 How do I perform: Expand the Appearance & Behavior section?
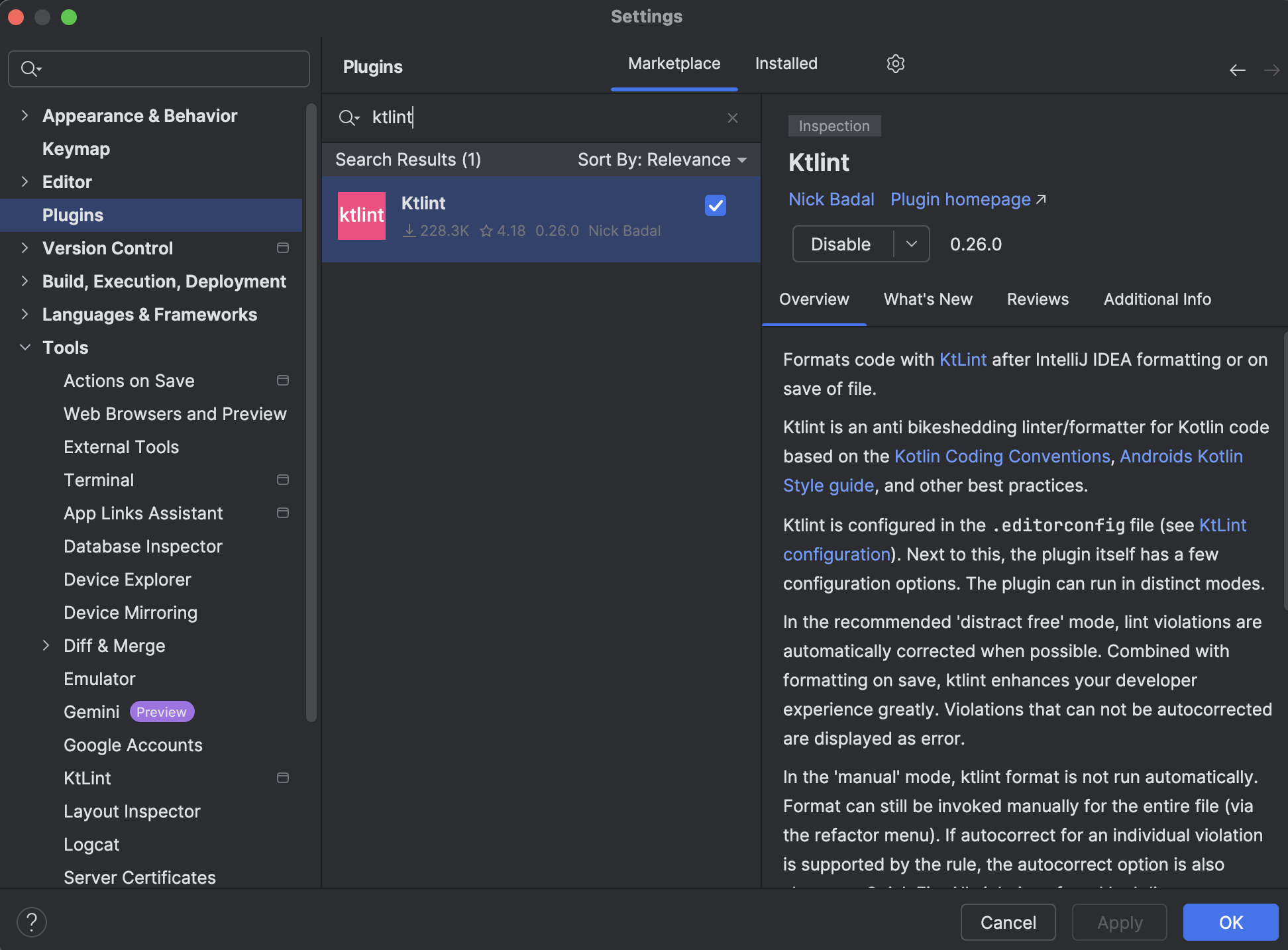click(x=25, y=116)
